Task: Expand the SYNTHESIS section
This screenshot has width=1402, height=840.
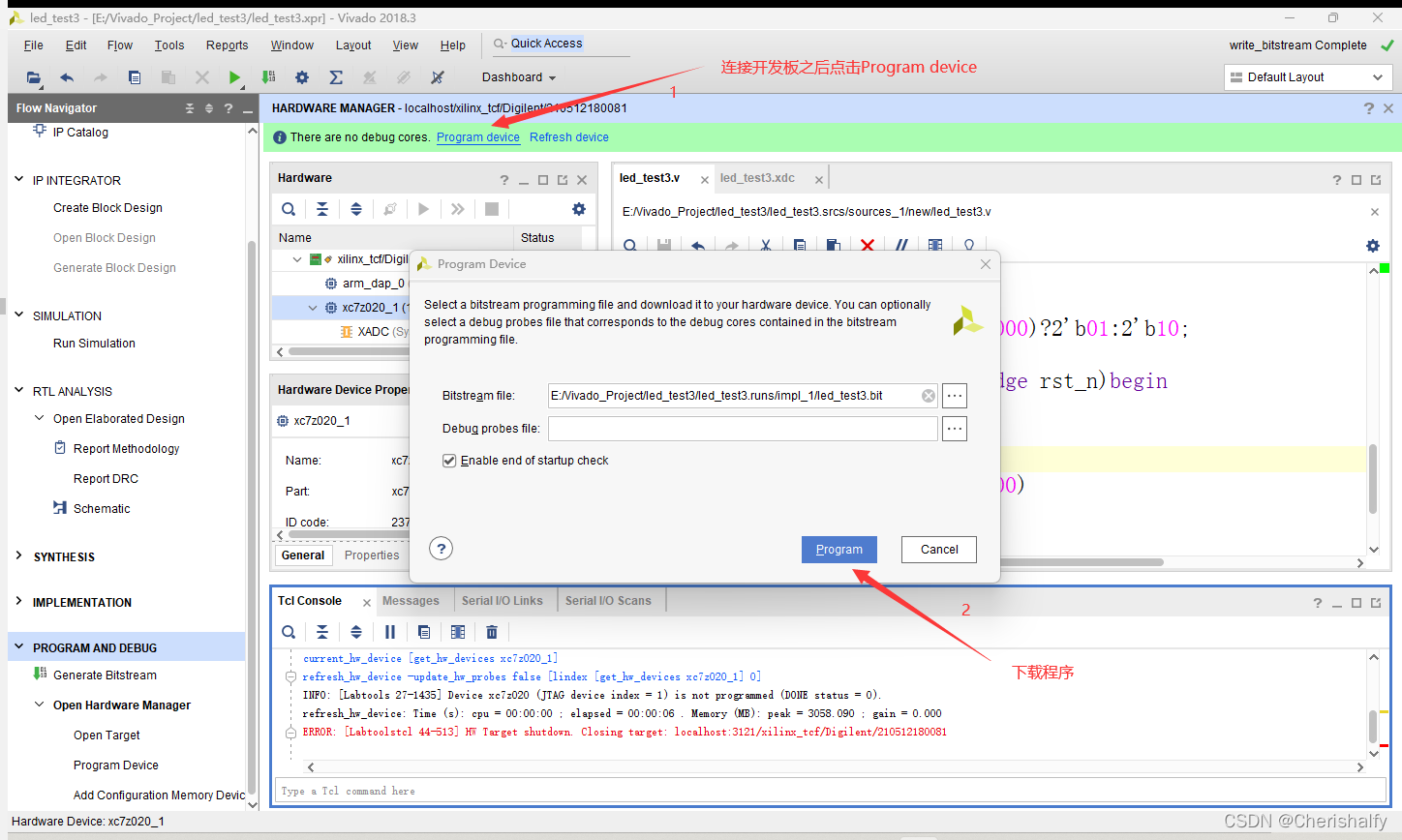Action: pos(19,555)
